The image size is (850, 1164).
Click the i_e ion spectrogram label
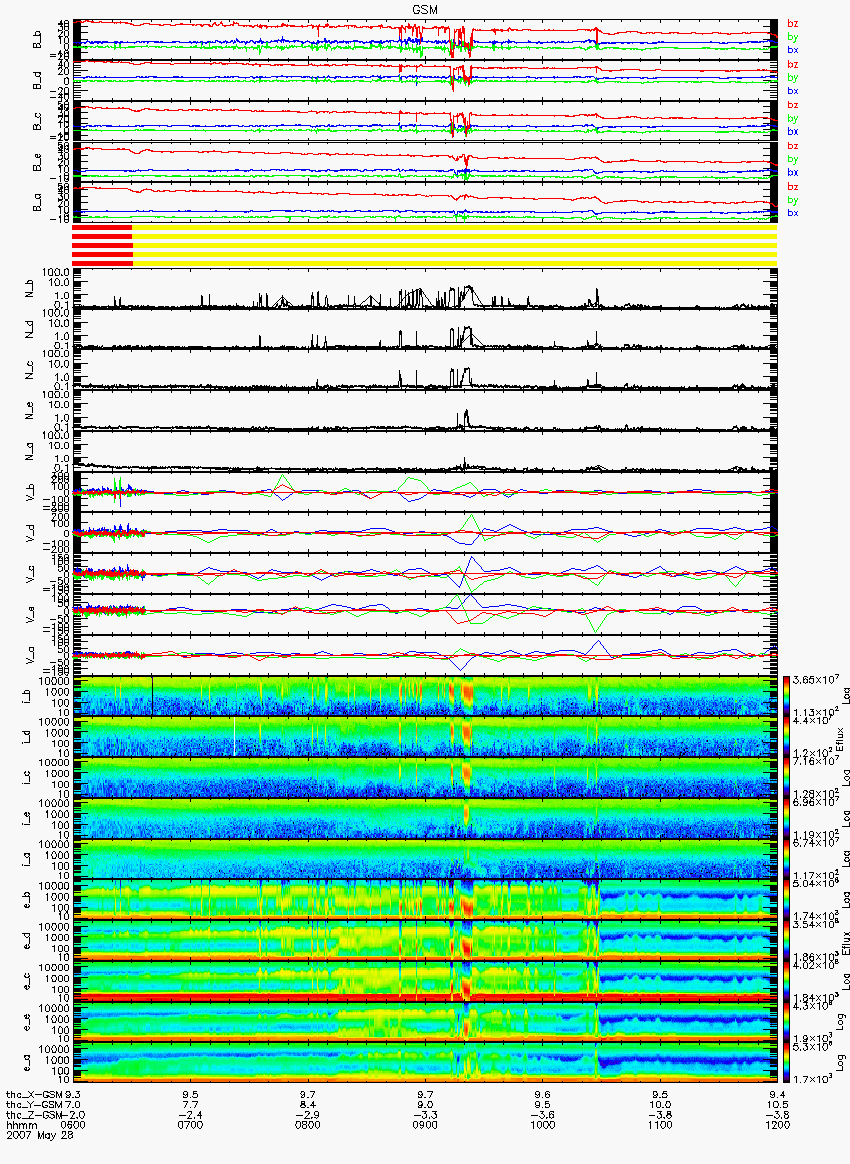coord(27,818)
